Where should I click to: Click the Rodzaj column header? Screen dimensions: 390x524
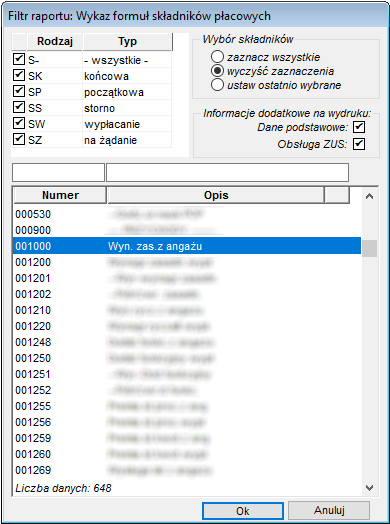(x=54, y=42)
